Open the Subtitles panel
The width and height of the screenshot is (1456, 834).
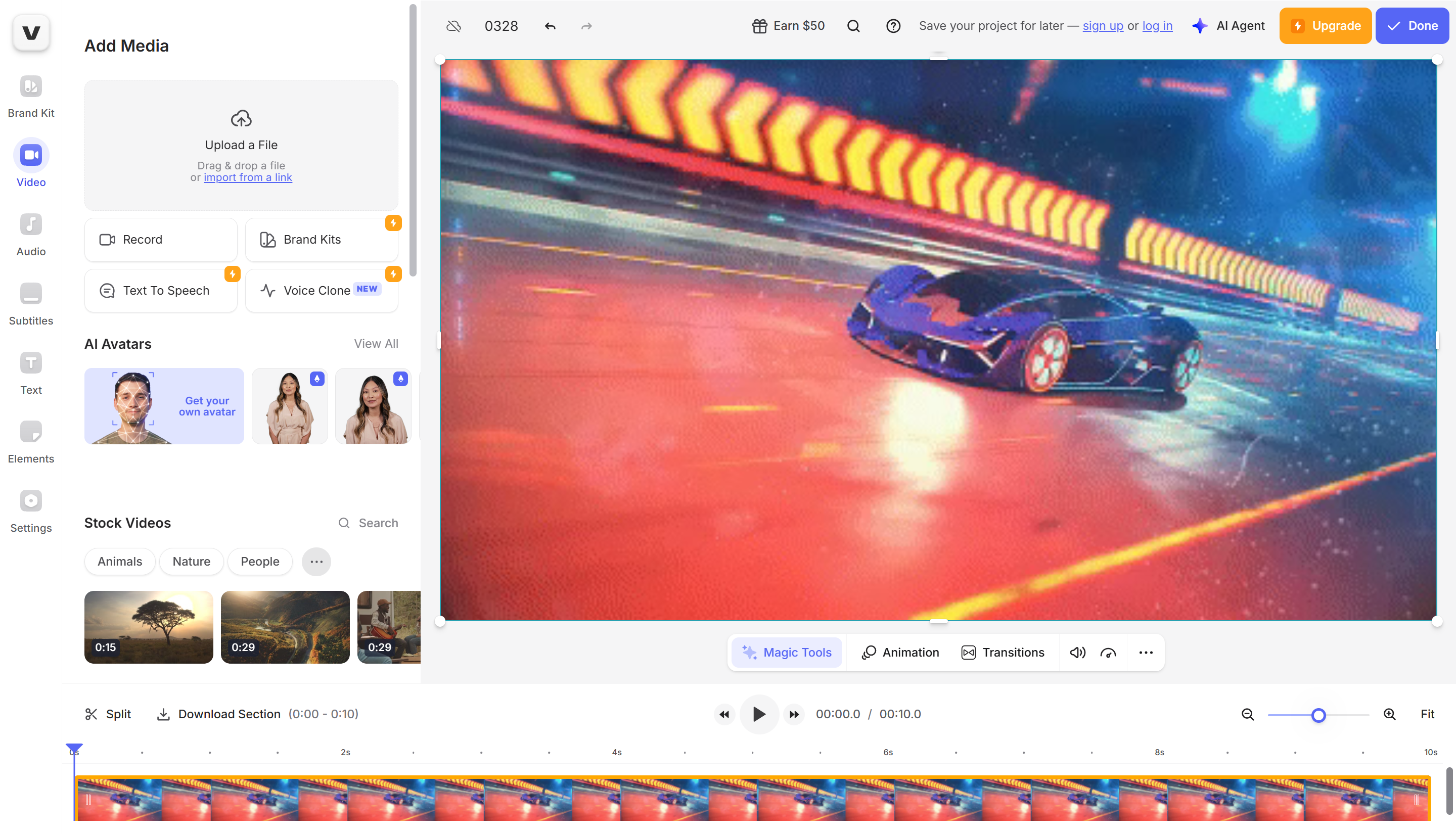tap(30, 304)
